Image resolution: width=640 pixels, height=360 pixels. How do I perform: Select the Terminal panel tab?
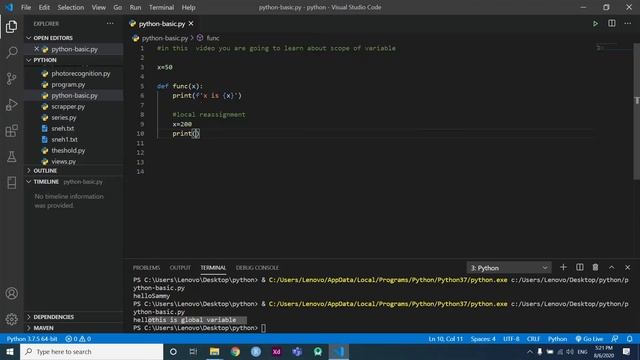point(213,268)
